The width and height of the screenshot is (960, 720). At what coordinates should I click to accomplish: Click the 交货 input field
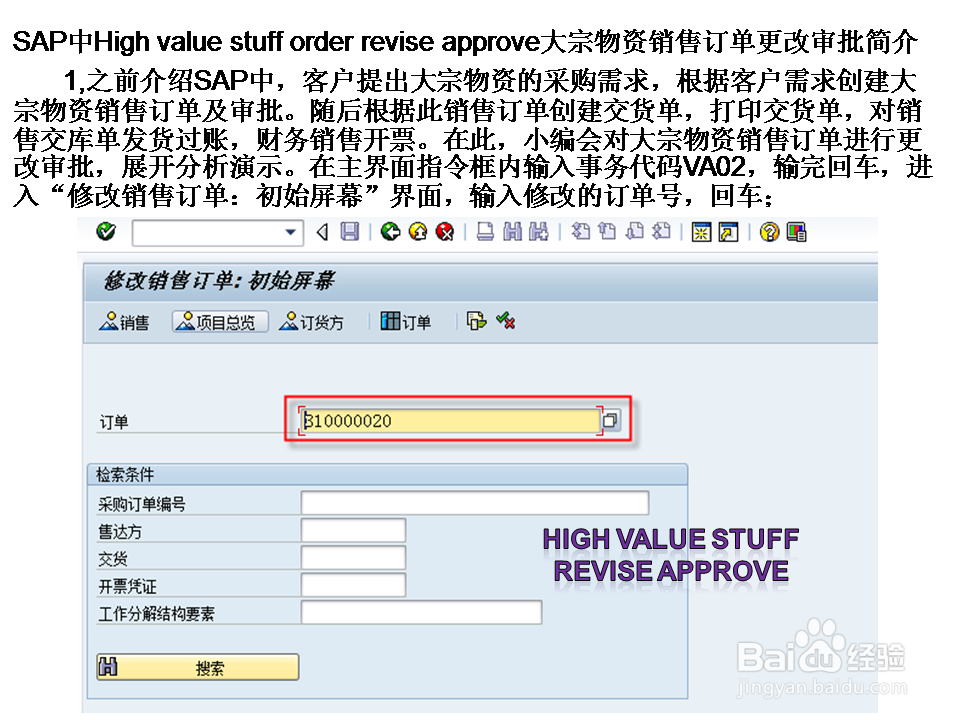tap(353, 558)
